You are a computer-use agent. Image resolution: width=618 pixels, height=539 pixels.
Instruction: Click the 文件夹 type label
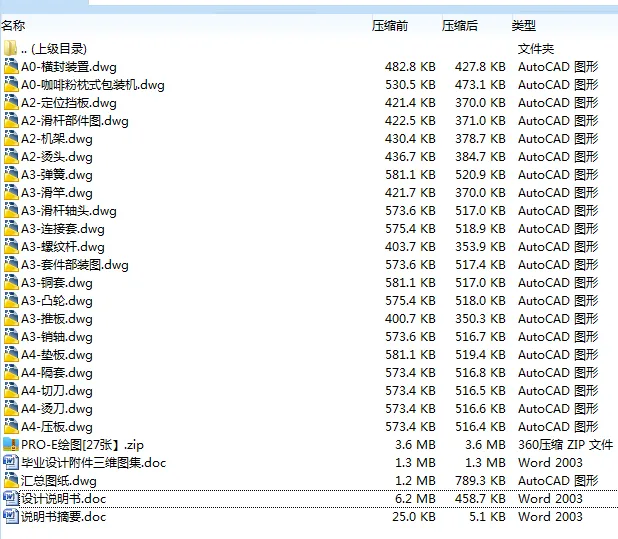pos(536,48)
